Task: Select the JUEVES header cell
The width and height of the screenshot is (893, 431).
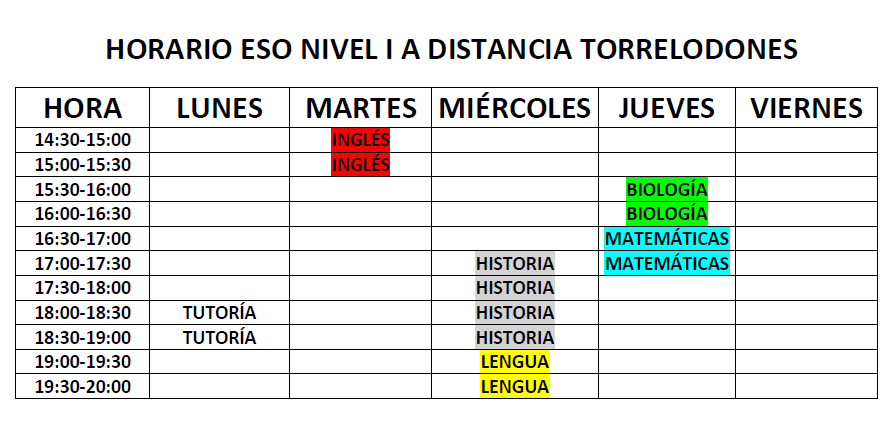Action: click(667, 108)
